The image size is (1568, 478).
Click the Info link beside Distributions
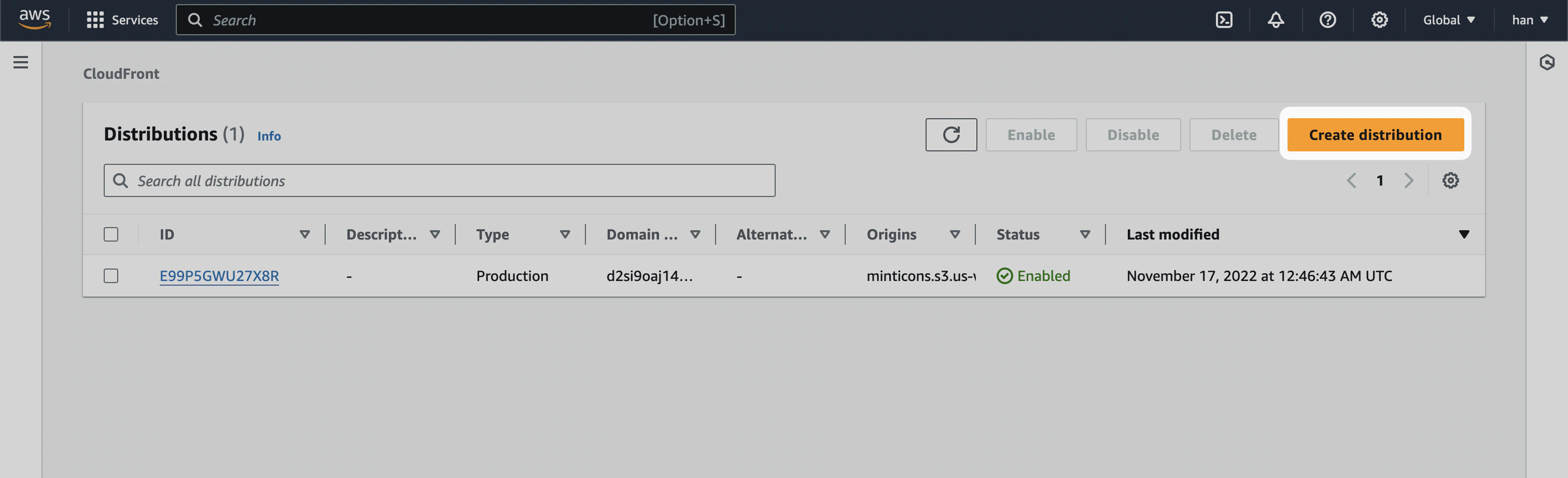(269, 136)
